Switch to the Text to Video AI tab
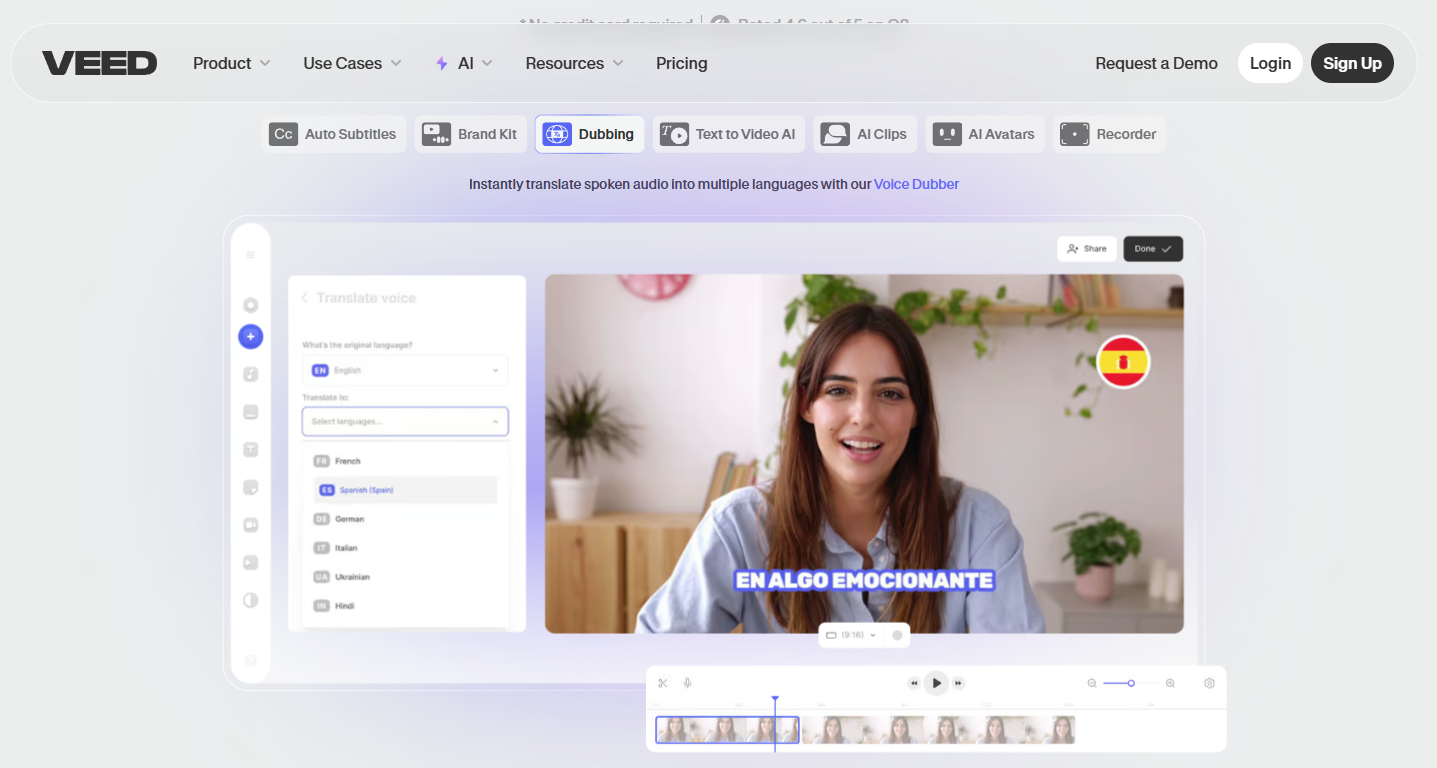This screenshot has width=1437, height=768. [x=728, y=134]
